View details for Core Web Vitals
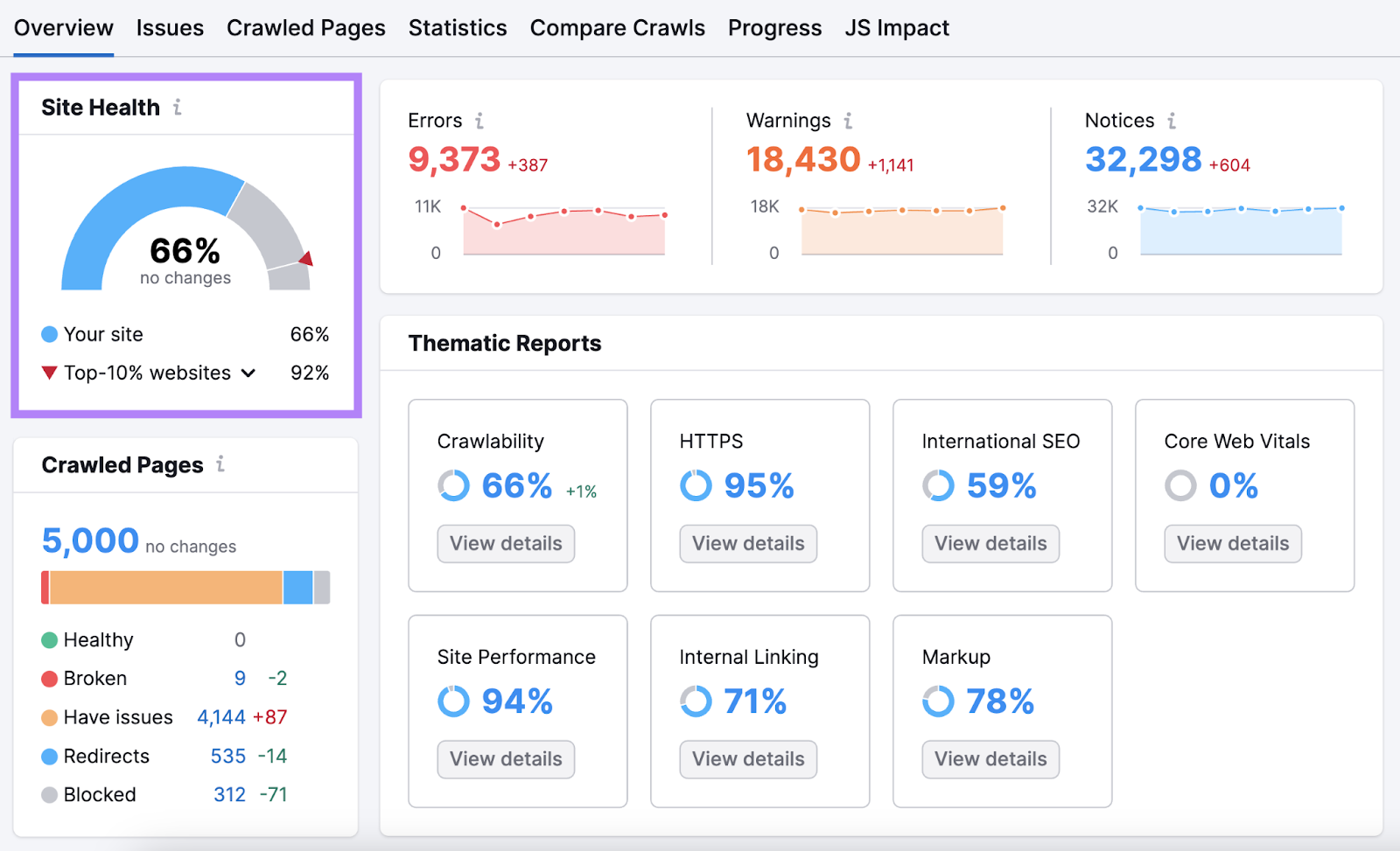 (x=1233, y=543)
